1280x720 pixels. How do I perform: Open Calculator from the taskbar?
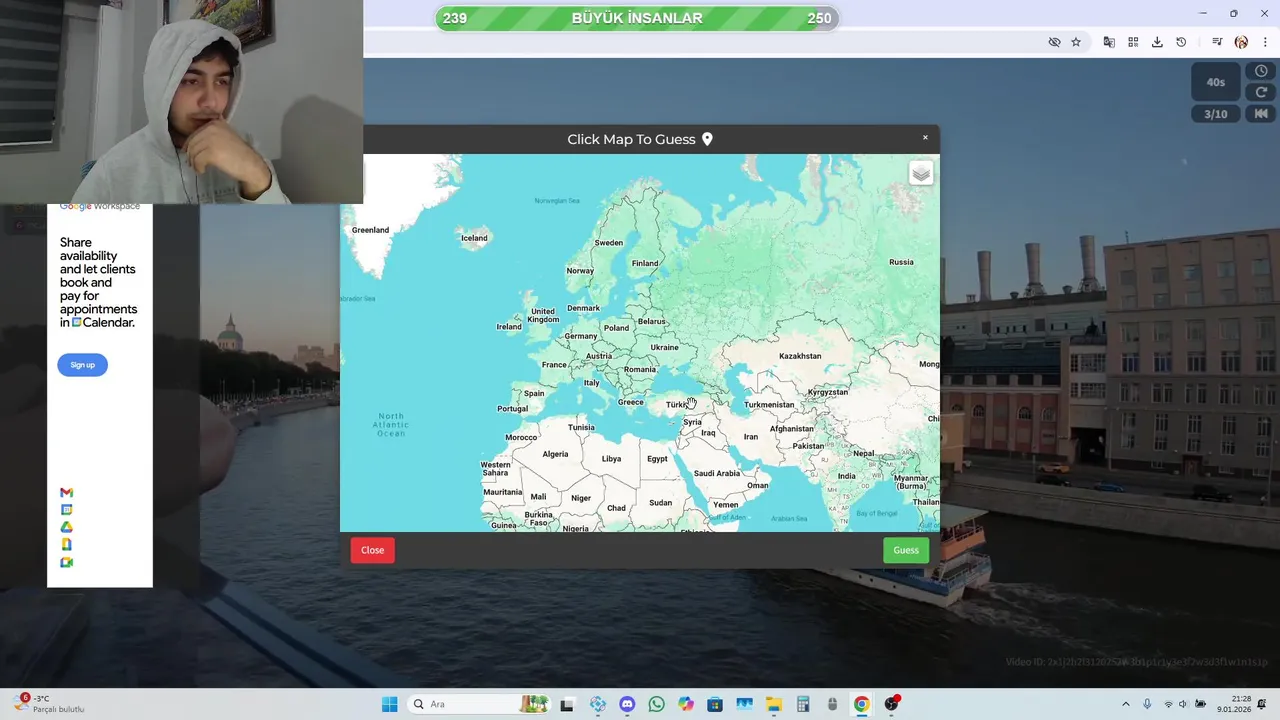point(802,704)
